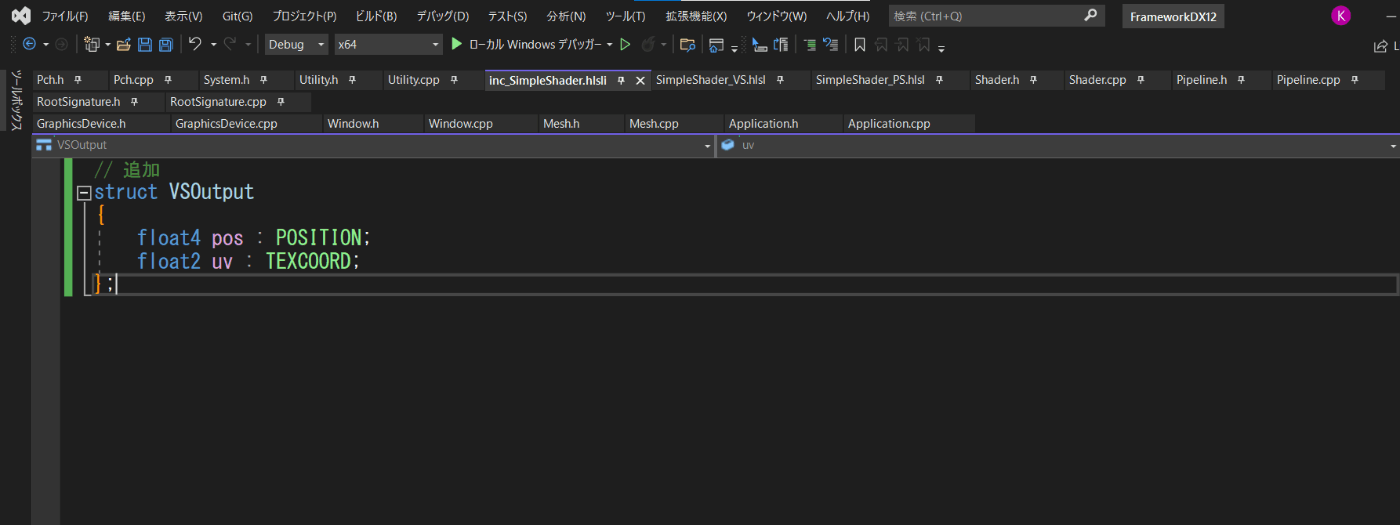This screenshot has width=1400, height=525.
Task: Pin the inc_SimpleShader.hlsli tab
Action: (621, 80)
